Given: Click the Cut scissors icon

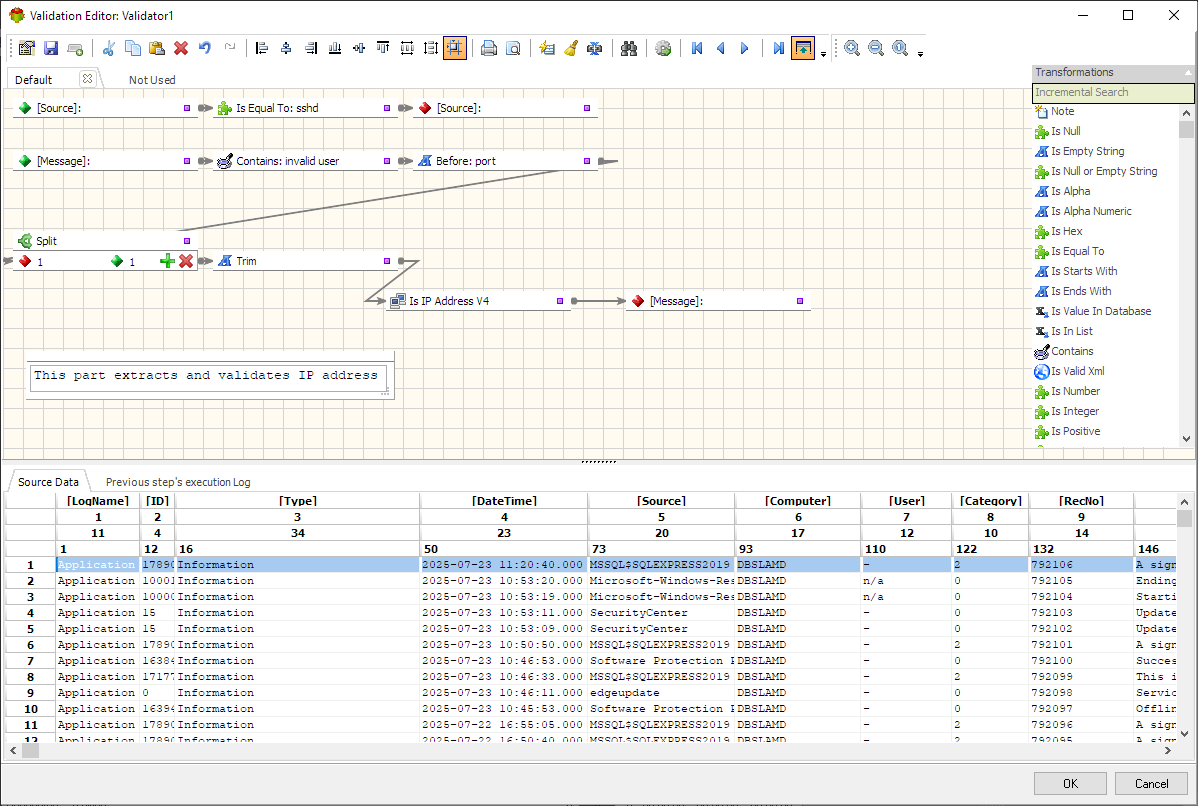Looking at the screenshot, I should tap(109, 48).
